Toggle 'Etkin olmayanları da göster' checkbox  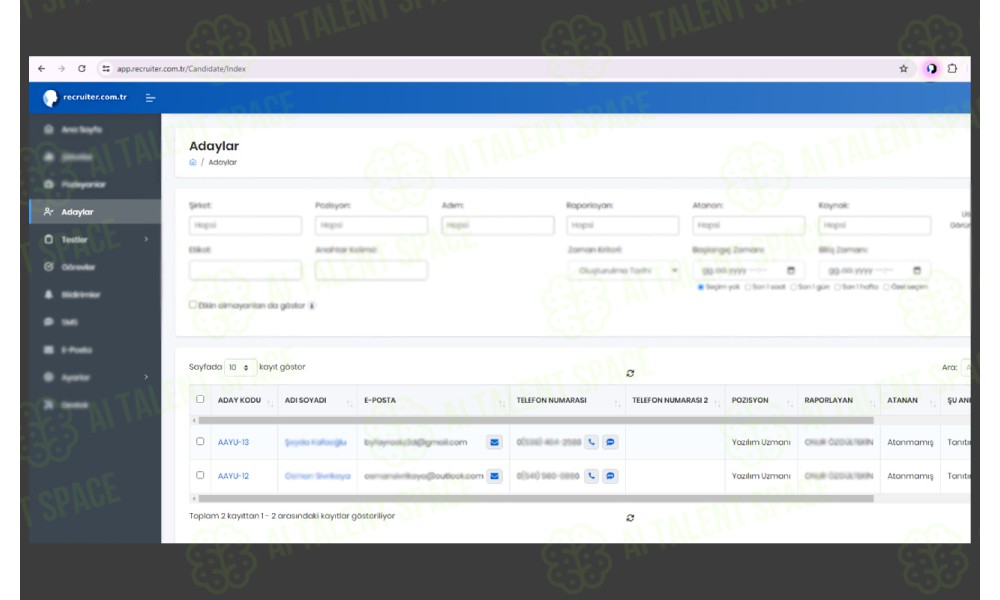point(193,305)
